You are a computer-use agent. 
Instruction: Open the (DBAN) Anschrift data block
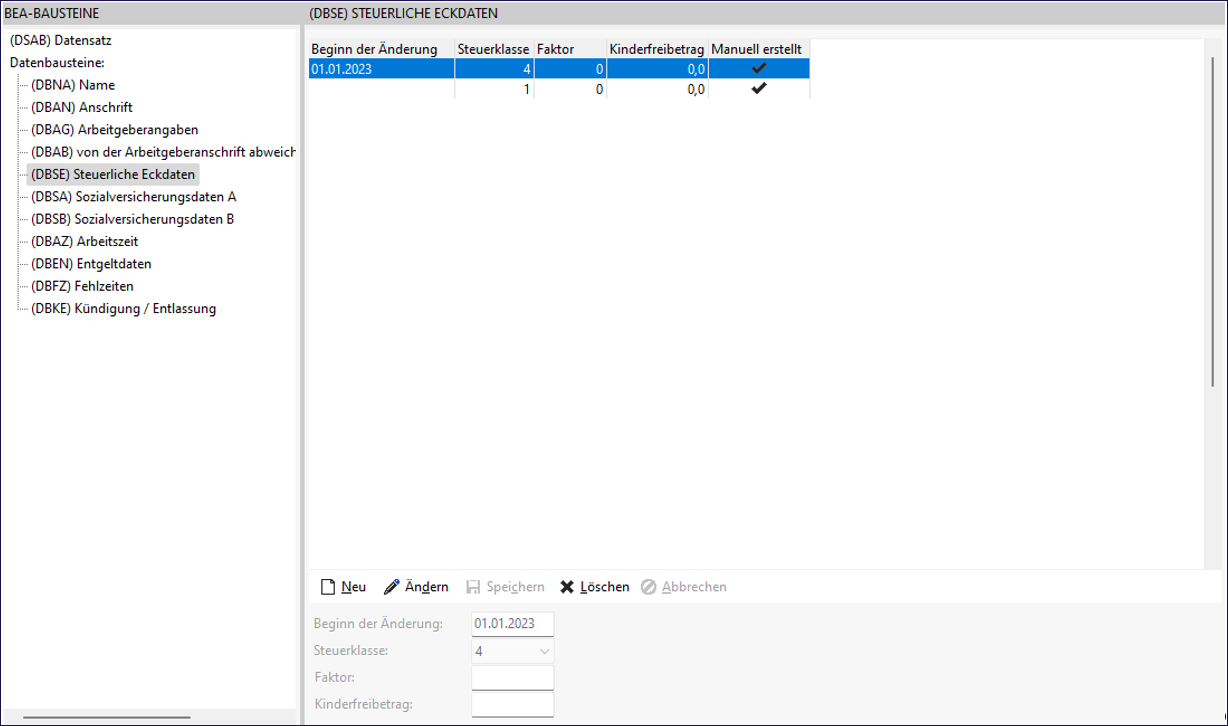pyautogui.click(x=82, y=107)
